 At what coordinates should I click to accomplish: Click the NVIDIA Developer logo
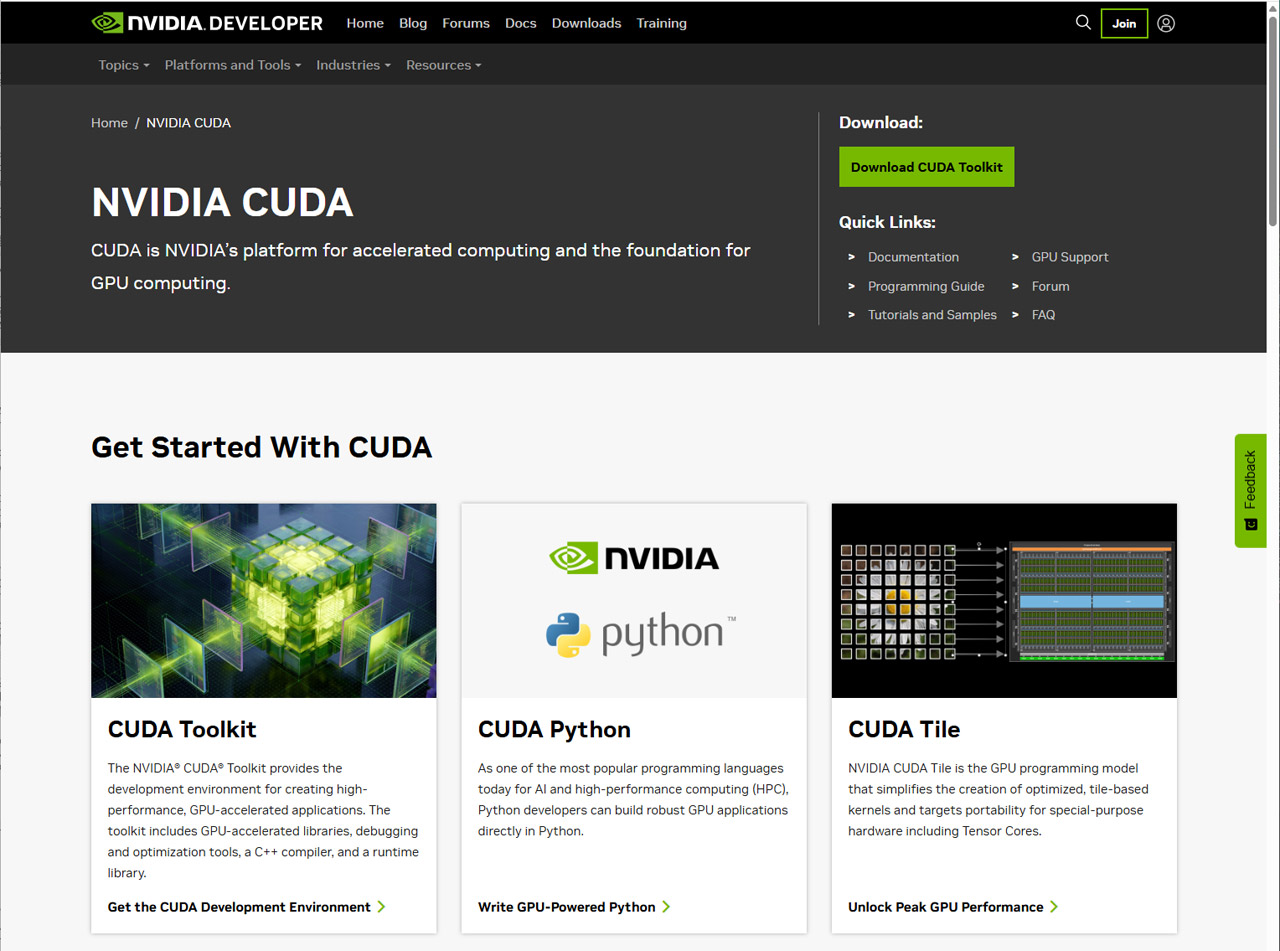(207, 22)
